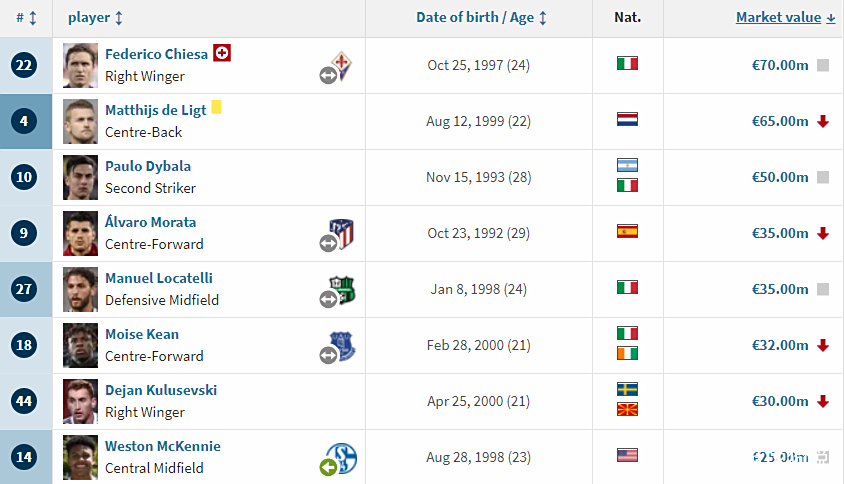Click the red injury icon next to Chiesa
844x484 pixels.
222,53
